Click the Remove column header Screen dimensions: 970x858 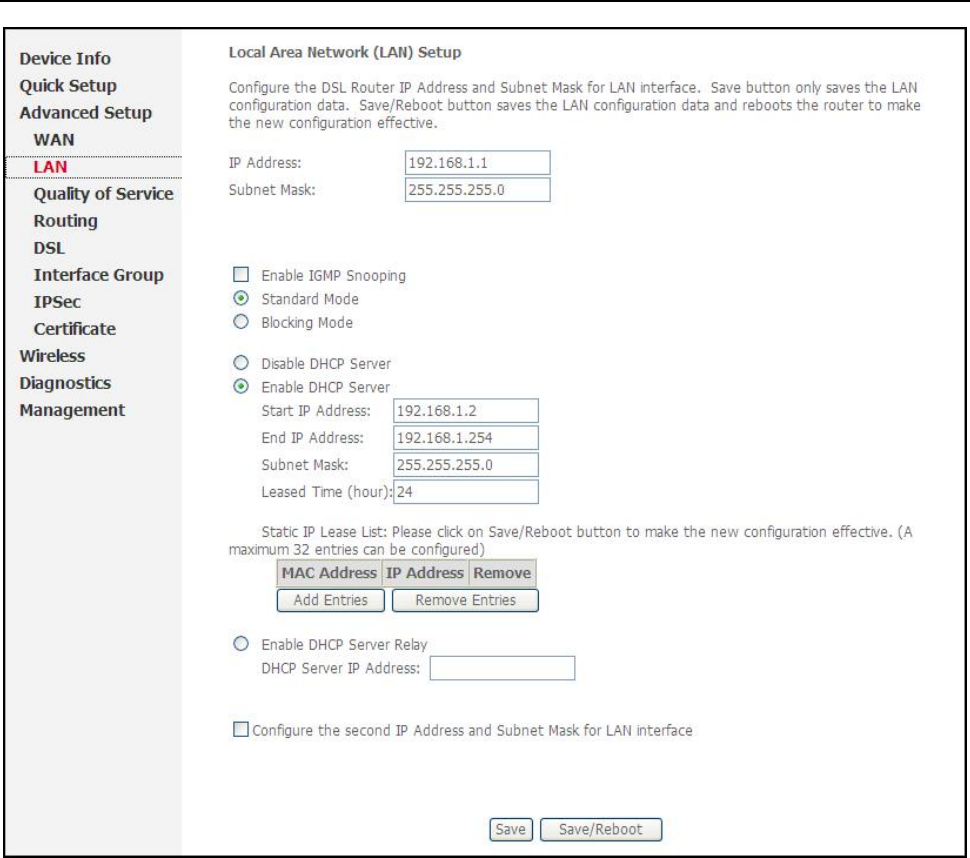pos(502,573)
